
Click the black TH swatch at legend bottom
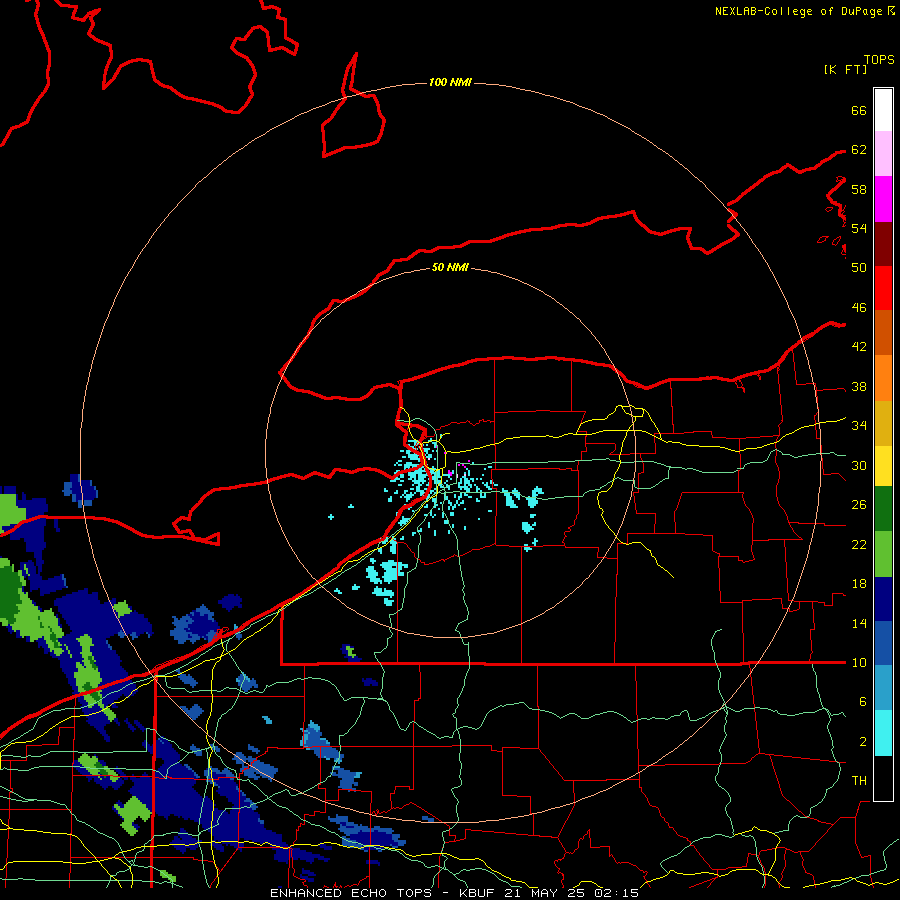coord(883,778)
